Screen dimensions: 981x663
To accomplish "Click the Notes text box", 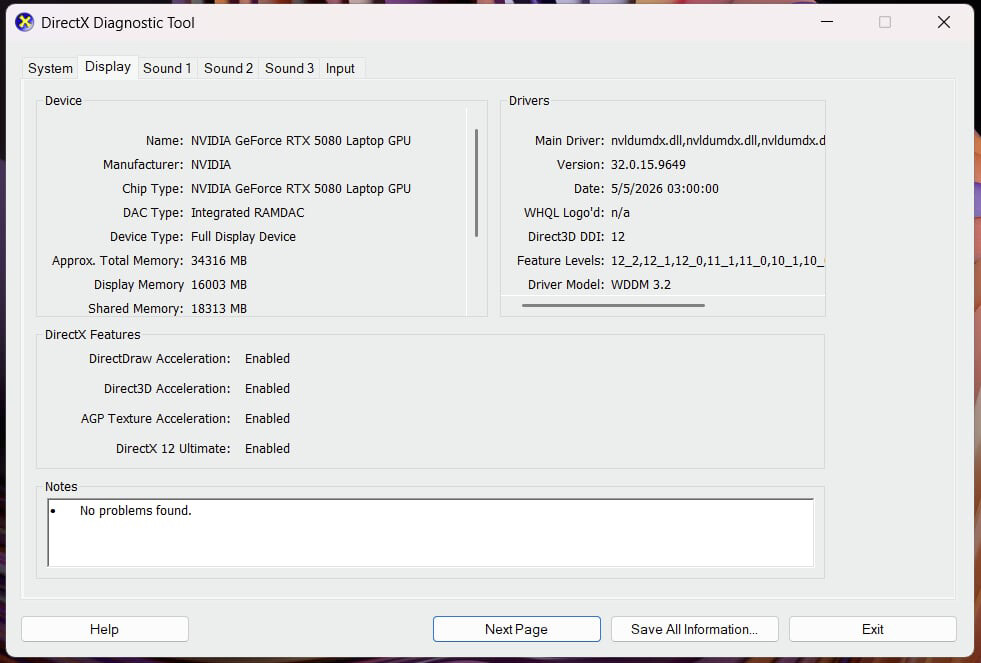I will tap(430, 532).
